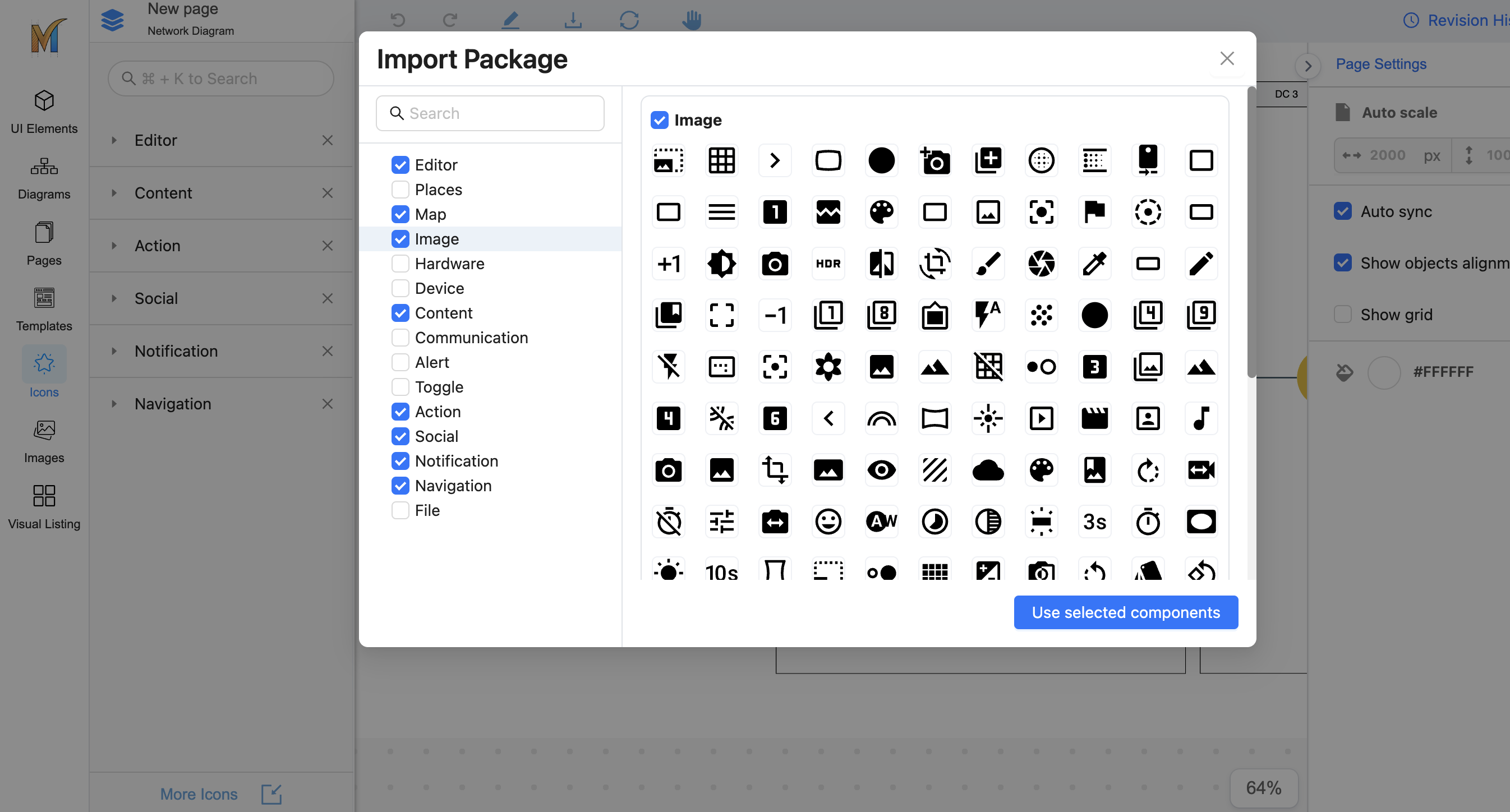Enable the Hardware package checkbox
Image resolution: width=1510 pixels, height=812 pixels.
coord(400,264)
